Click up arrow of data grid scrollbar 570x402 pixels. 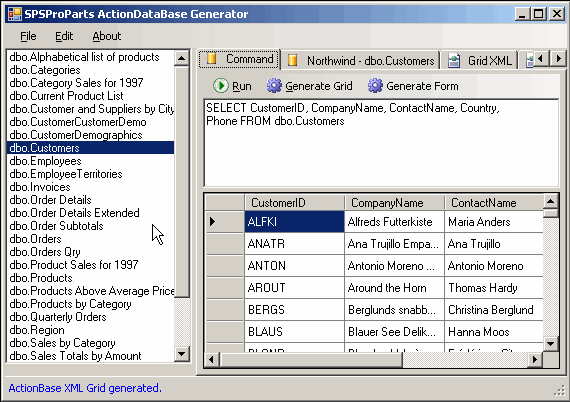click(x=551, y=201)
